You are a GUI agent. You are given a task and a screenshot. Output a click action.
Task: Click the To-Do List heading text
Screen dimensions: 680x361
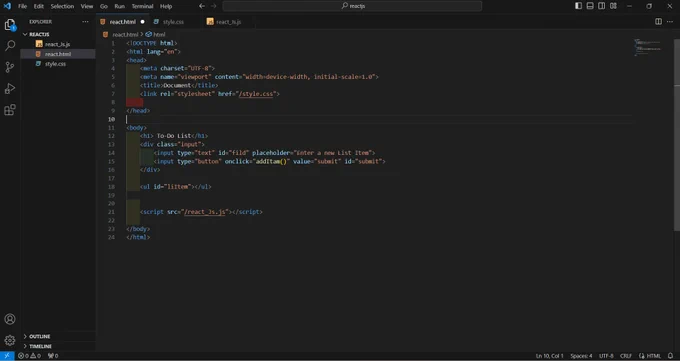173,136
